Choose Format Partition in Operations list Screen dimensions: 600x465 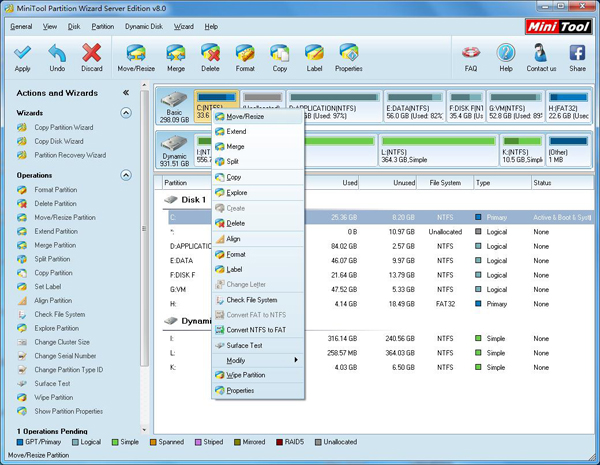55,190
